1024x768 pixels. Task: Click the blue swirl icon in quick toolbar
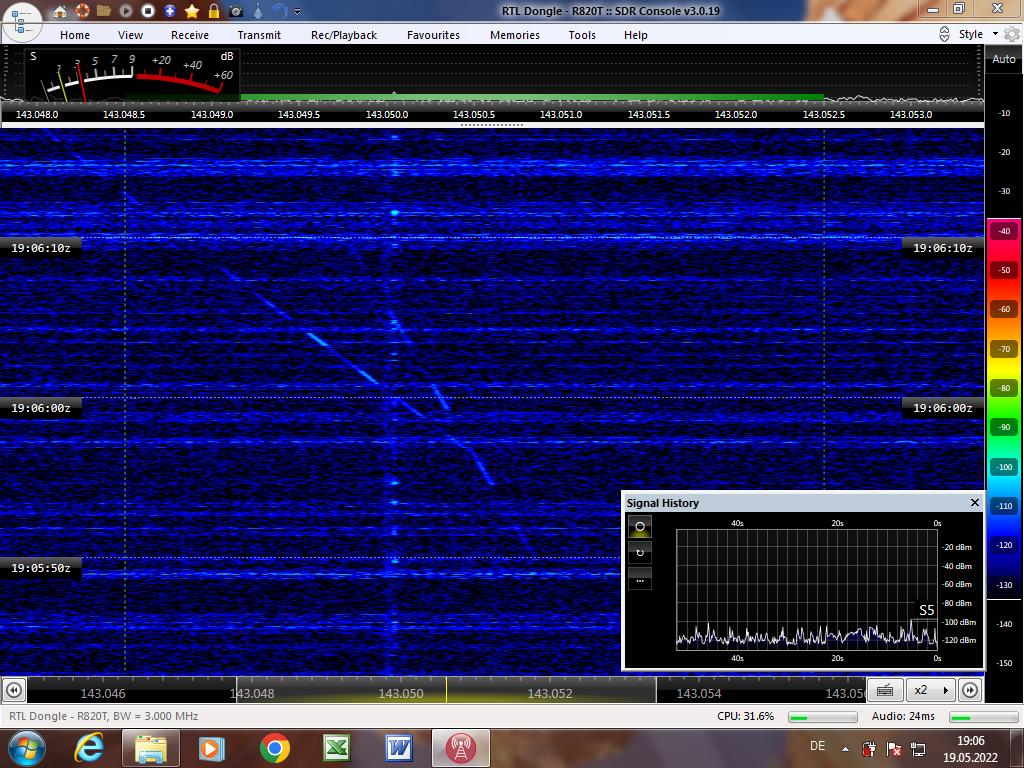(280, 11)
